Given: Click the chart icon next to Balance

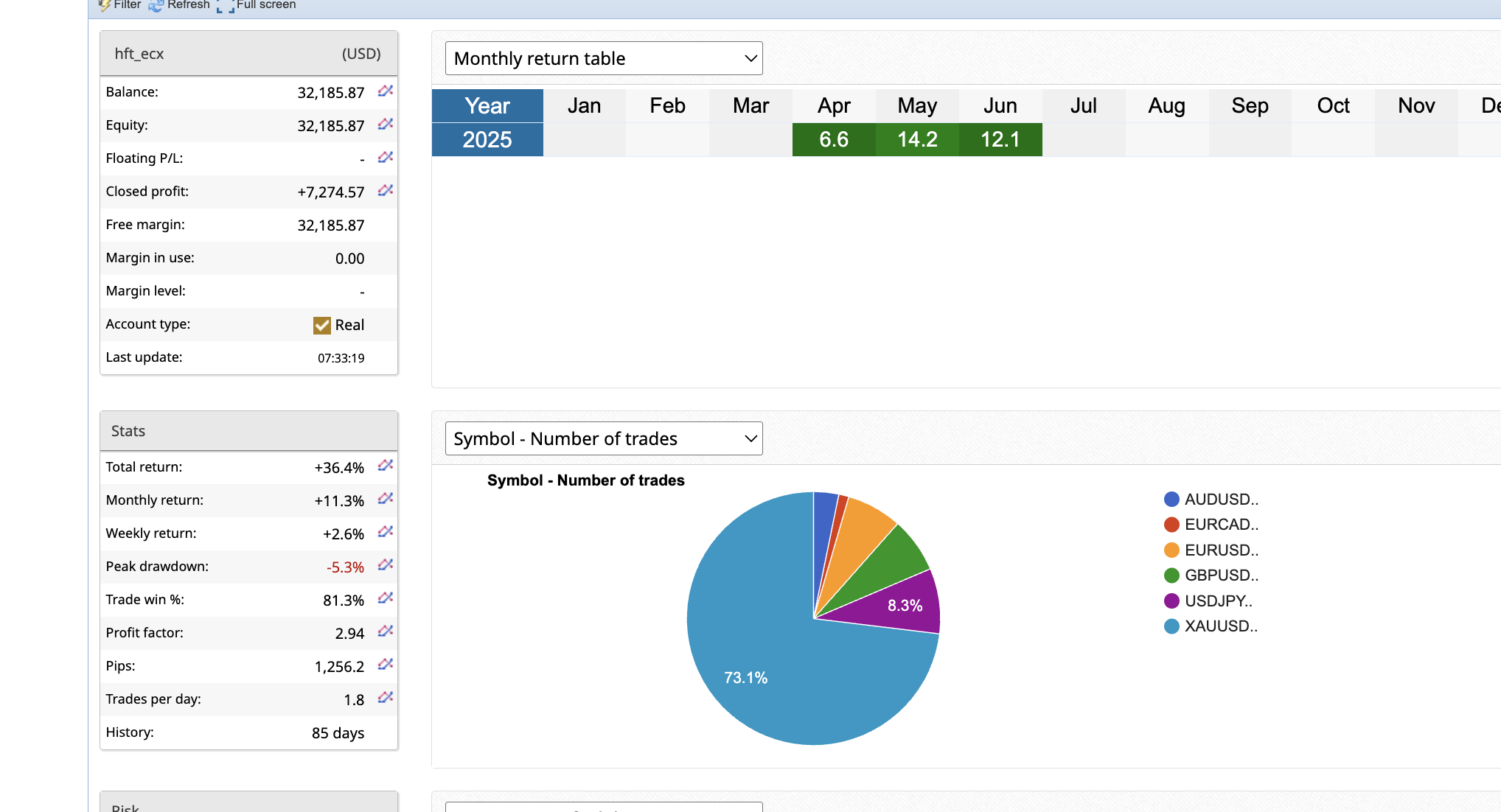Looking at the screenshot, I should (x=385, y=91).
